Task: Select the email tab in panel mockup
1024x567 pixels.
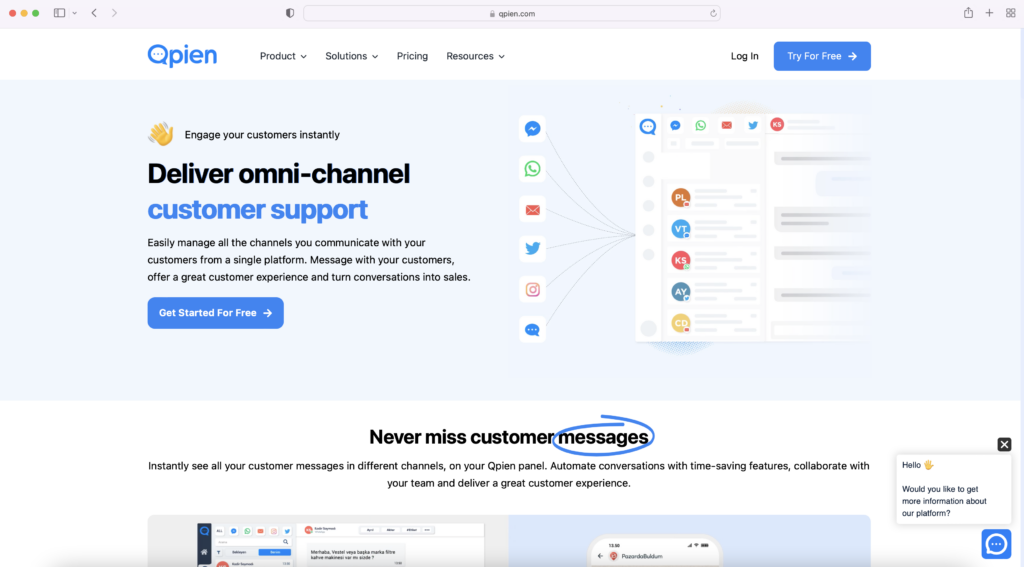Action: point(726,125)
